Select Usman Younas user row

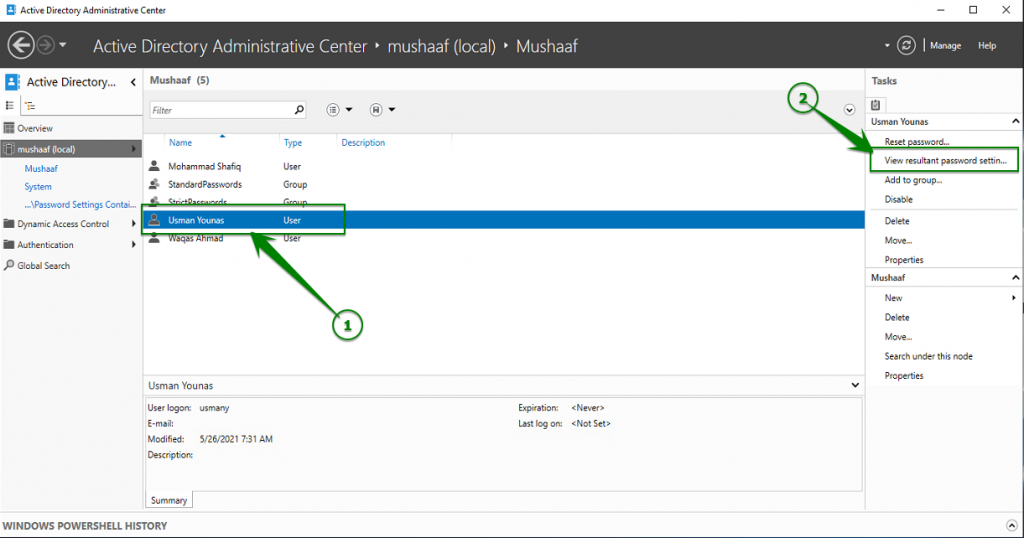(504, 220)
